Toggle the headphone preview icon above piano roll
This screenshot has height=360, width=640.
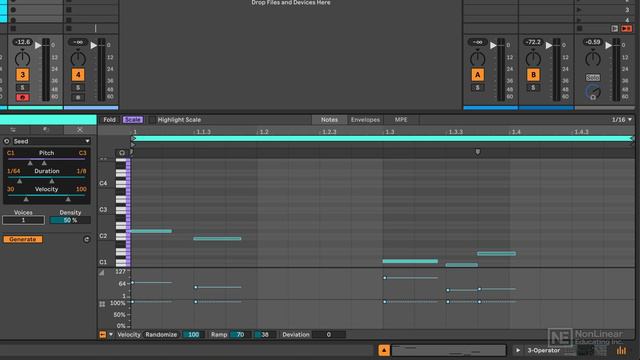tap(122, 153)
